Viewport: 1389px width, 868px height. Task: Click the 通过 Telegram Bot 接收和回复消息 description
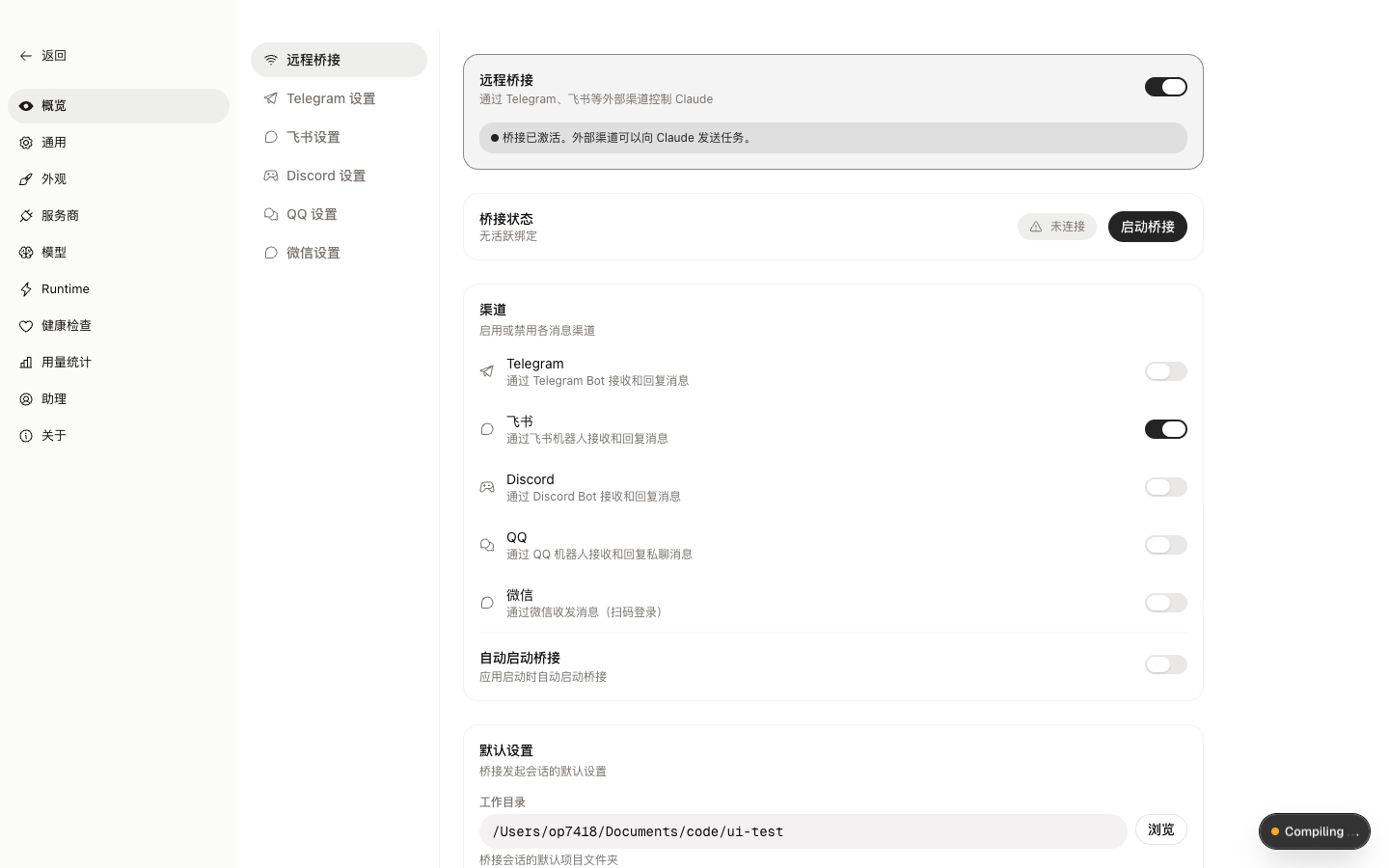click(598, 381)
